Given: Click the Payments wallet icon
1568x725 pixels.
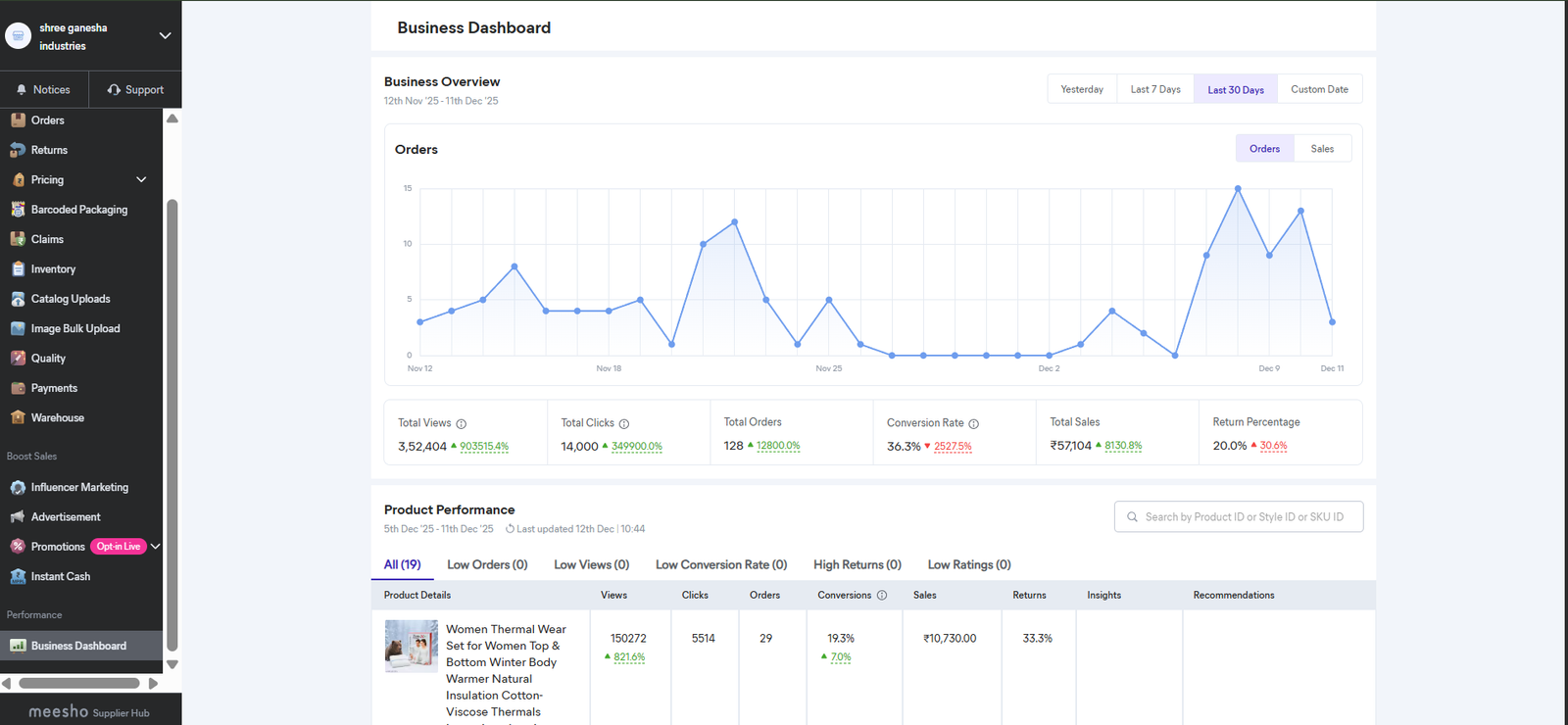Looking at the screenshot, I should [18, 388].
